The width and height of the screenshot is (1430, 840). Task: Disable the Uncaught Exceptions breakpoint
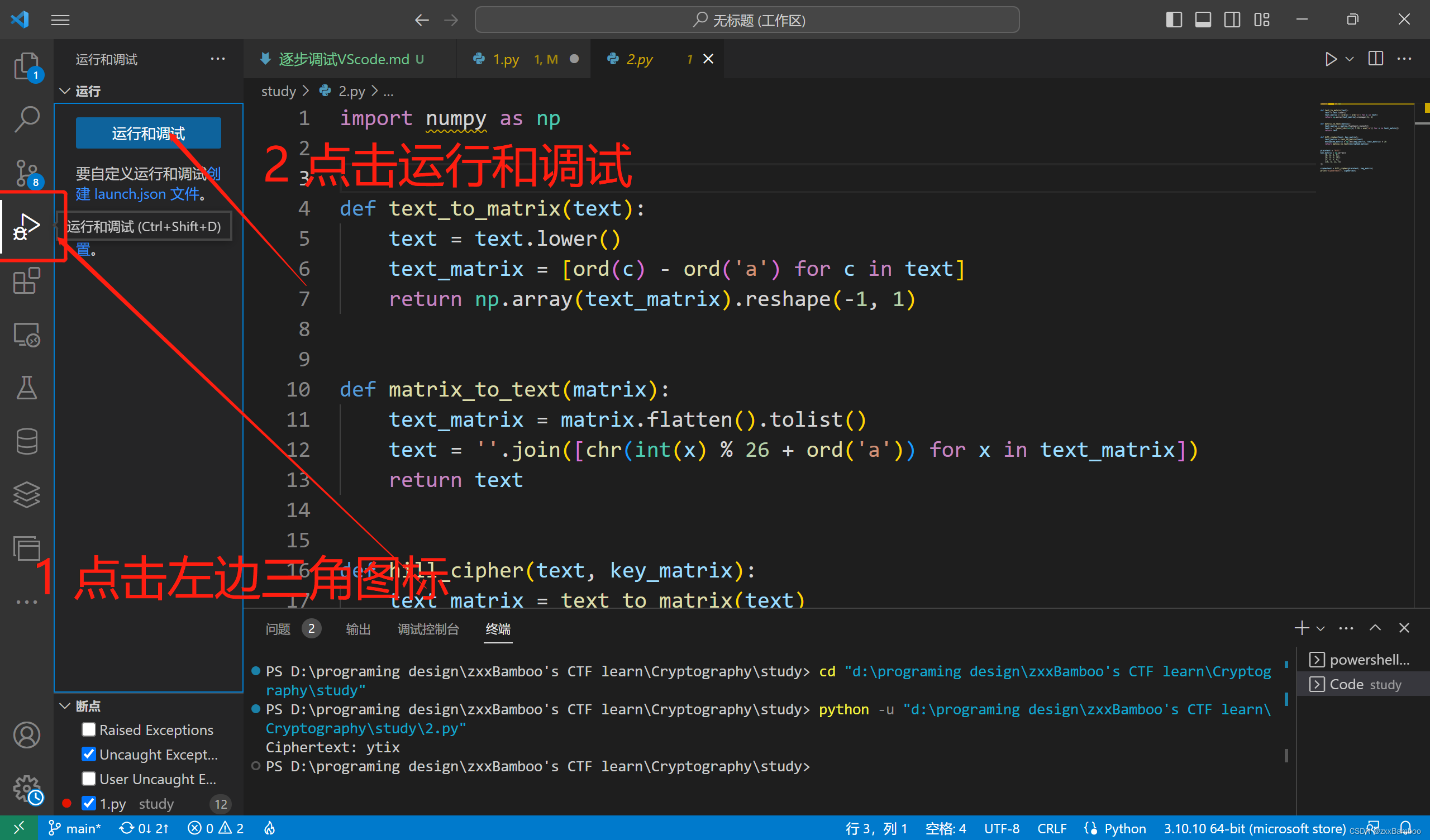(88, 754)
